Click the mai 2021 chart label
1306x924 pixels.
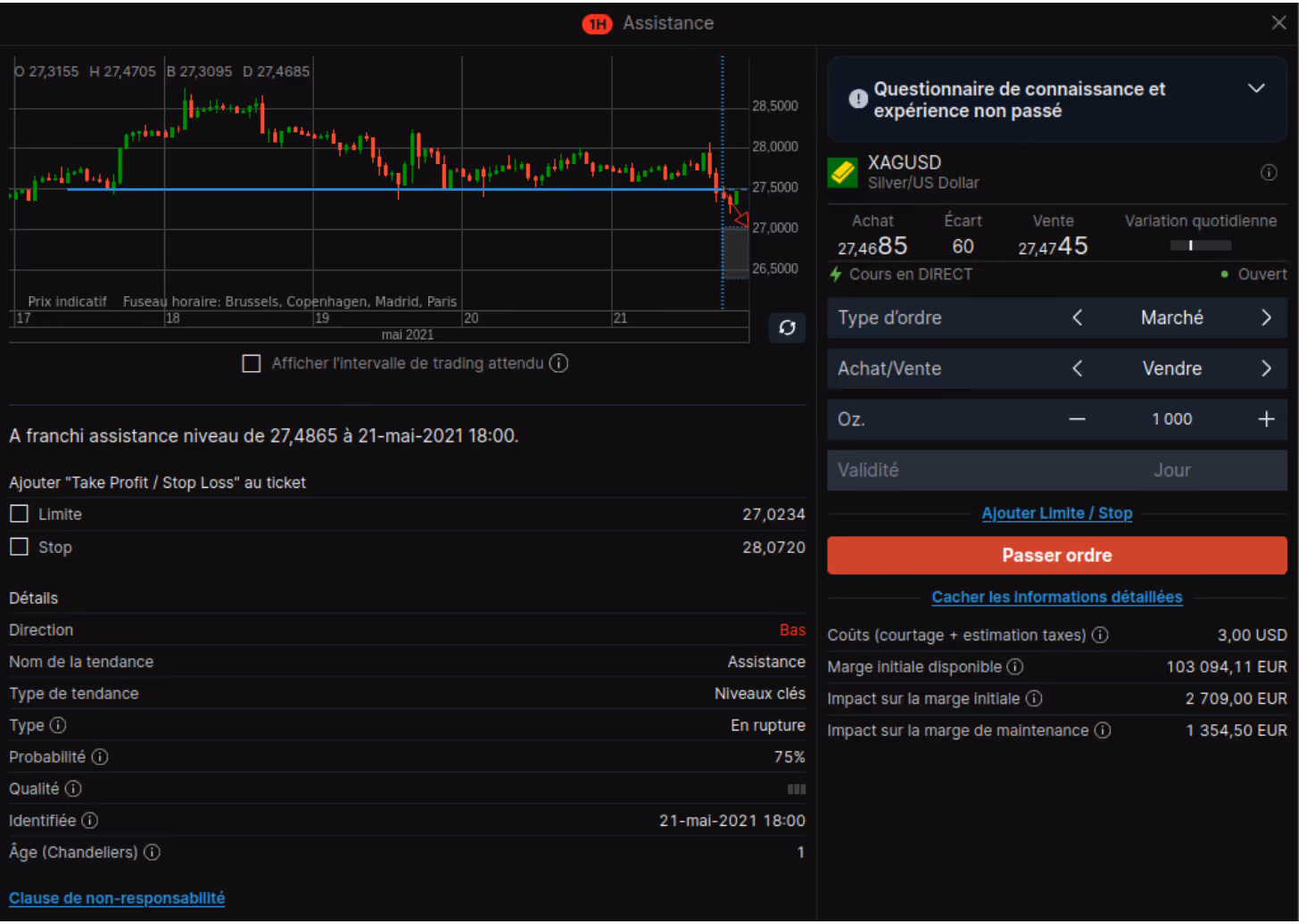tap(408, 334)
